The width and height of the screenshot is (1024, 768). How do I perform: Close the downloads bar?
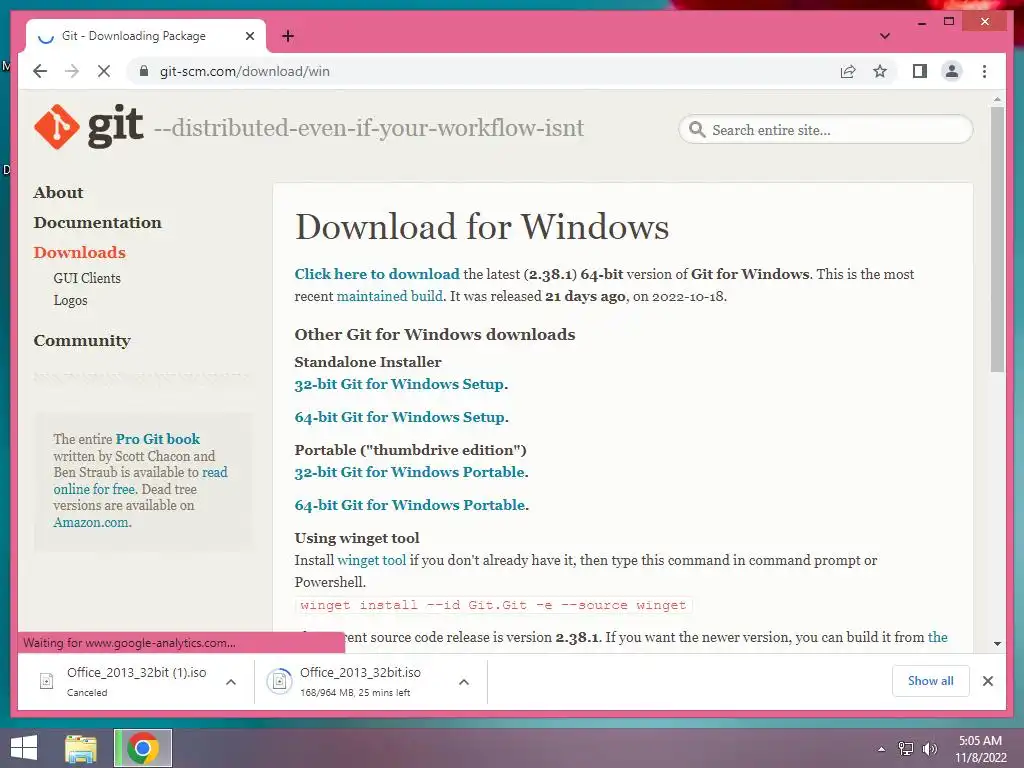987,681
